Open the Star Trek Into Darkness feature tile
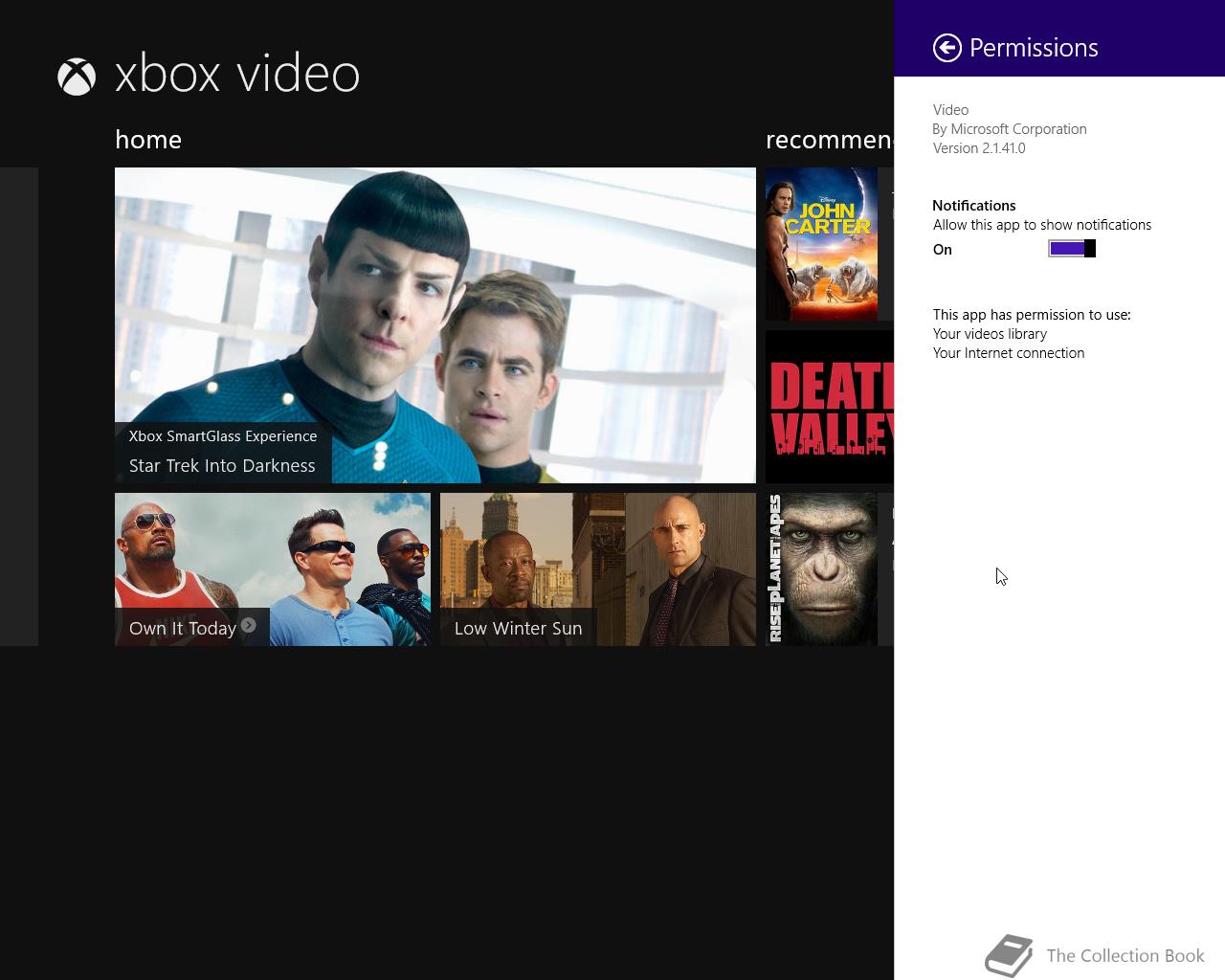This screenshot has width=1225, height=980. (x=435, y=325)
